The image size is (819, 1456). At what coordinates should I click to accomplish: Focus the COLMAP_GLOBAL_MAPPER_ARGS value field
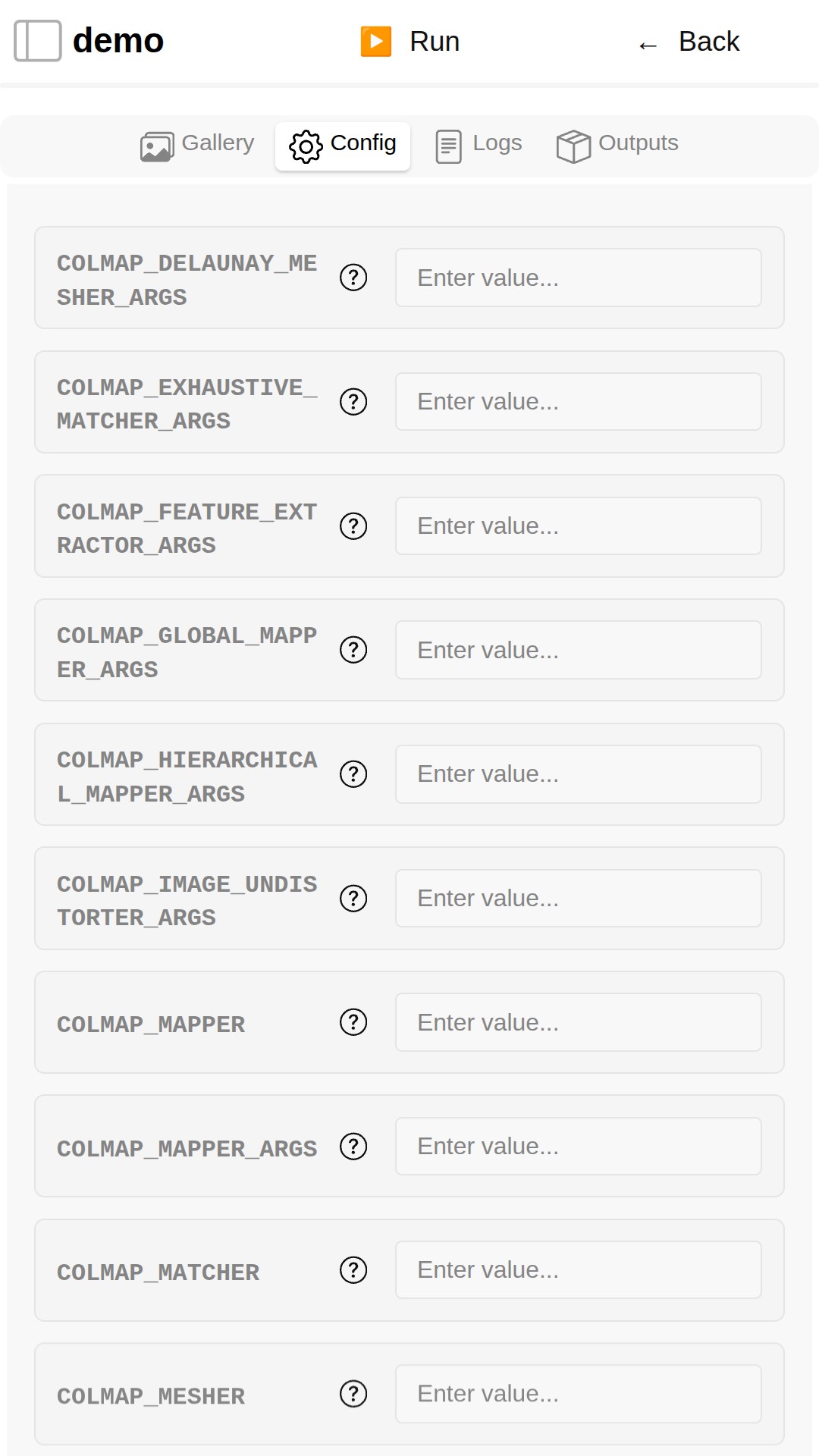pyautogui.click(x=579, y=650)
